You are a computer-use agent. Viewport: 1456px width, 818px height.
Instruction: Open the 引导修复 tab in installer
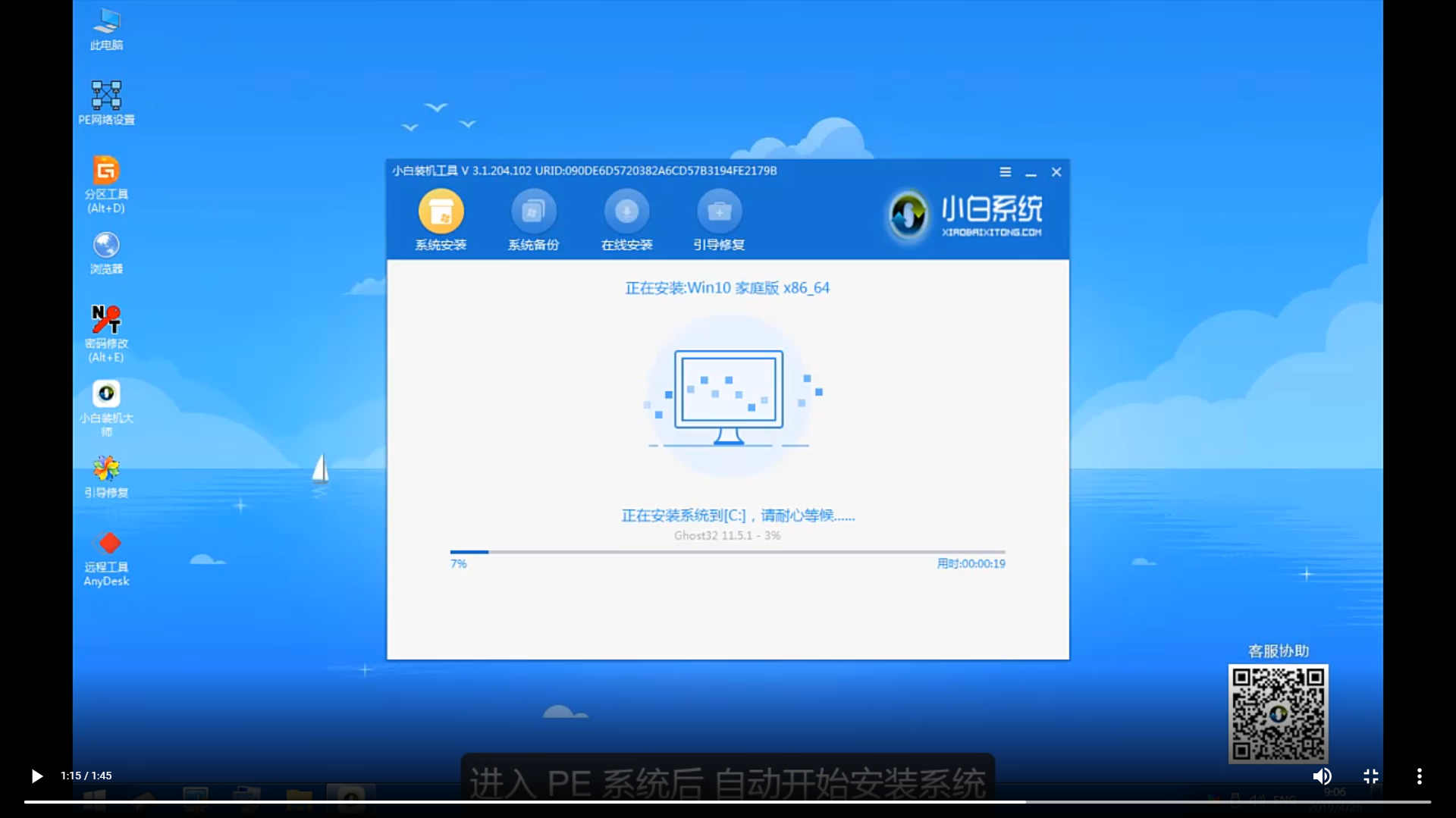pyautogui.click(x=719, y=220)
